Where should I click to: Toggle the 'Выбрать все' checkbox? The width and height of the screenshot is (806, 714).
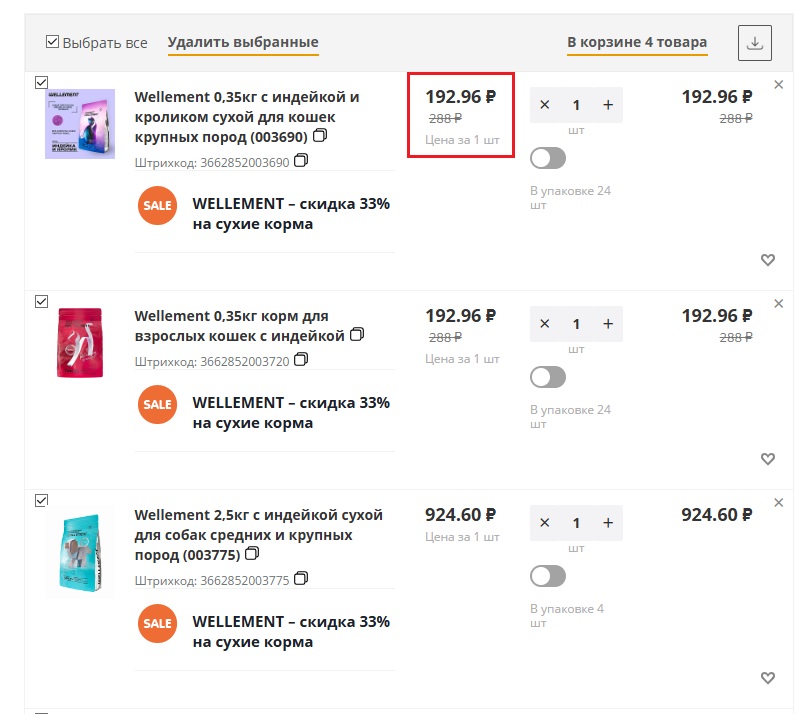tap(52, 42)
